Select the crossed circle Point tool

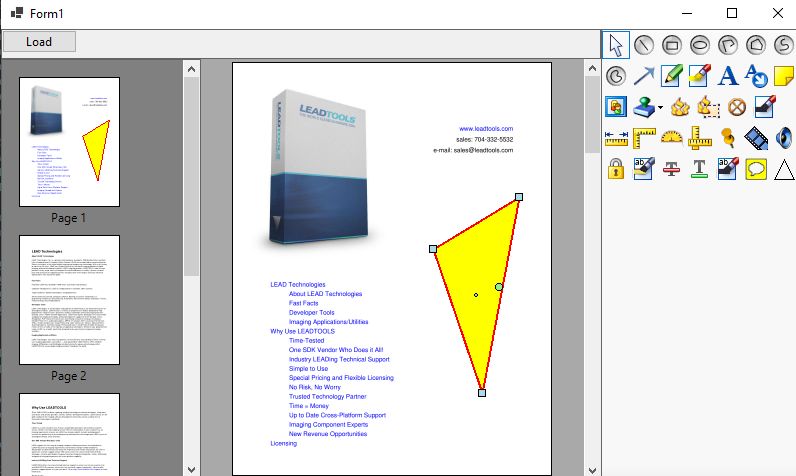coord(737,107)
